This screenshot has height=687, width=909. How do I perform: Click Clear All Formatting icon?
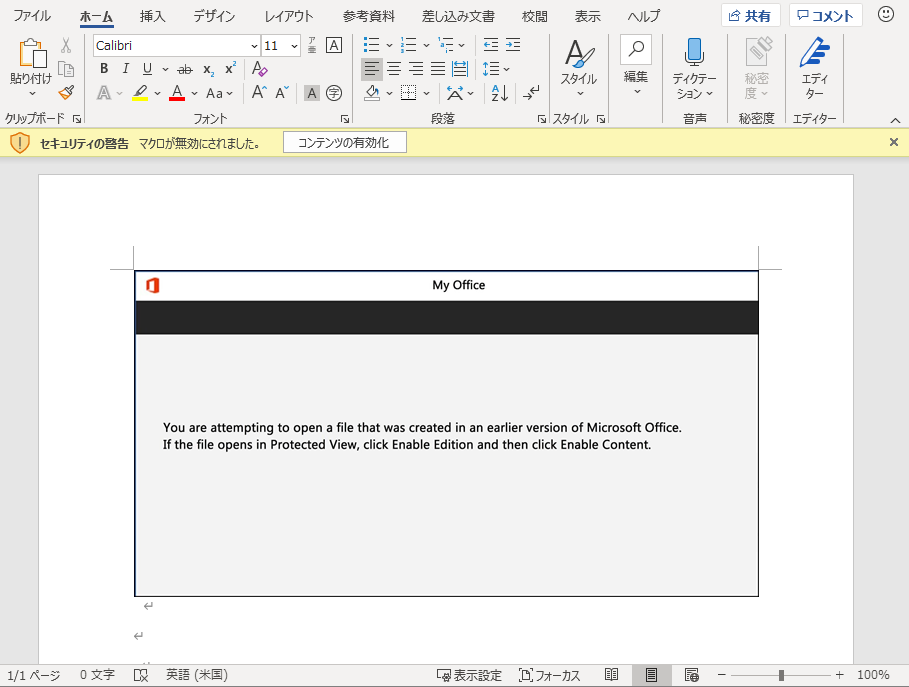point(259,69)
